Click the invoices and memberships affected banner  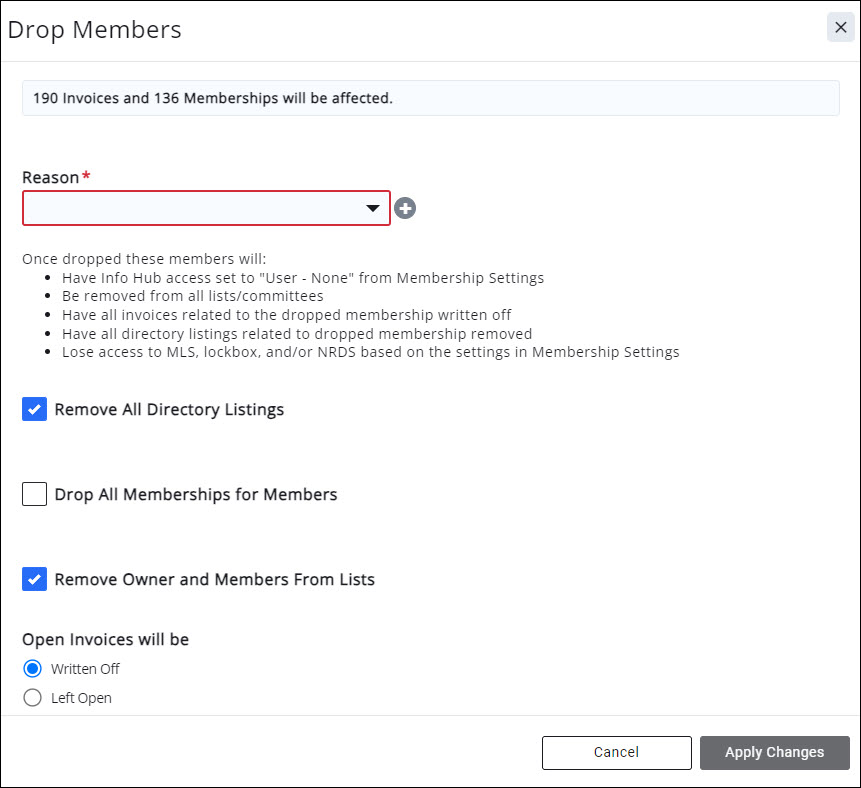click(430, 99)
